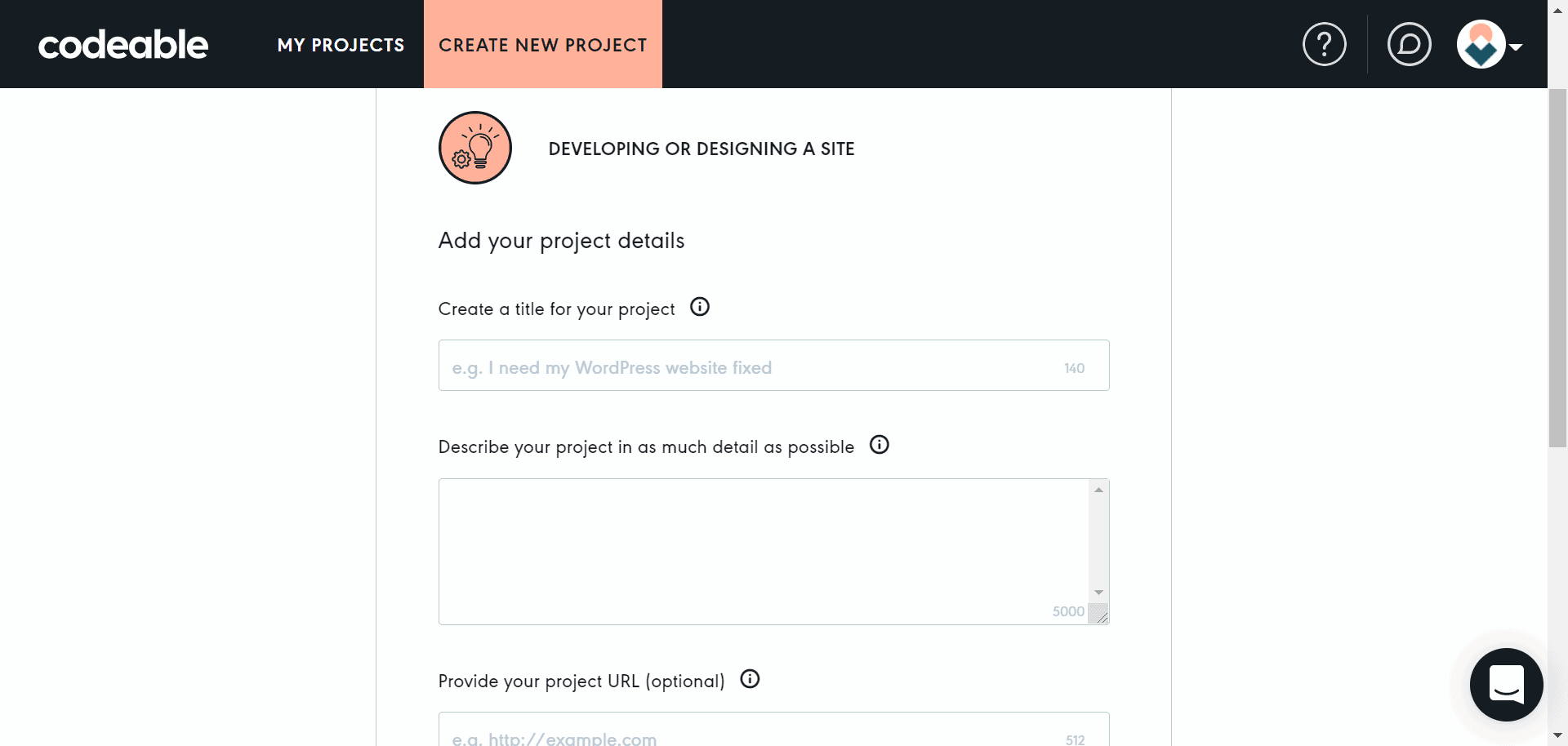Viewport: 1568px width, 746px height.
Task: Click the description textarea scroll-up arrow
Action: [1098, 488]
